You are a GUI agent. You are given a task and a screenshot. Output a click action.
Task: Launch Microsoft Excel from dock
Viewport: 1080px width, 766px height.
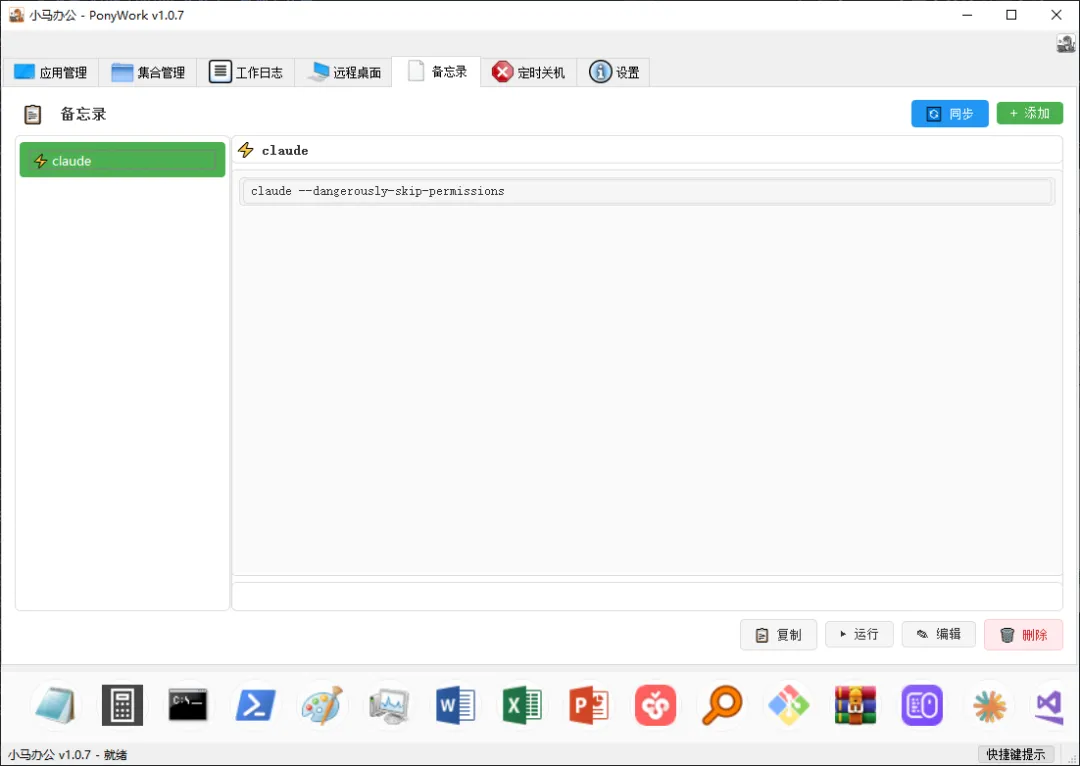point(522,705)
